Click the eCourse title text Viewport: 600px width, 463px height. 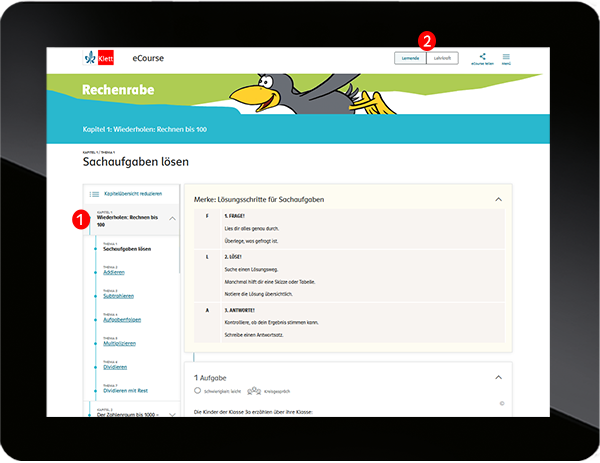[148, 58]
